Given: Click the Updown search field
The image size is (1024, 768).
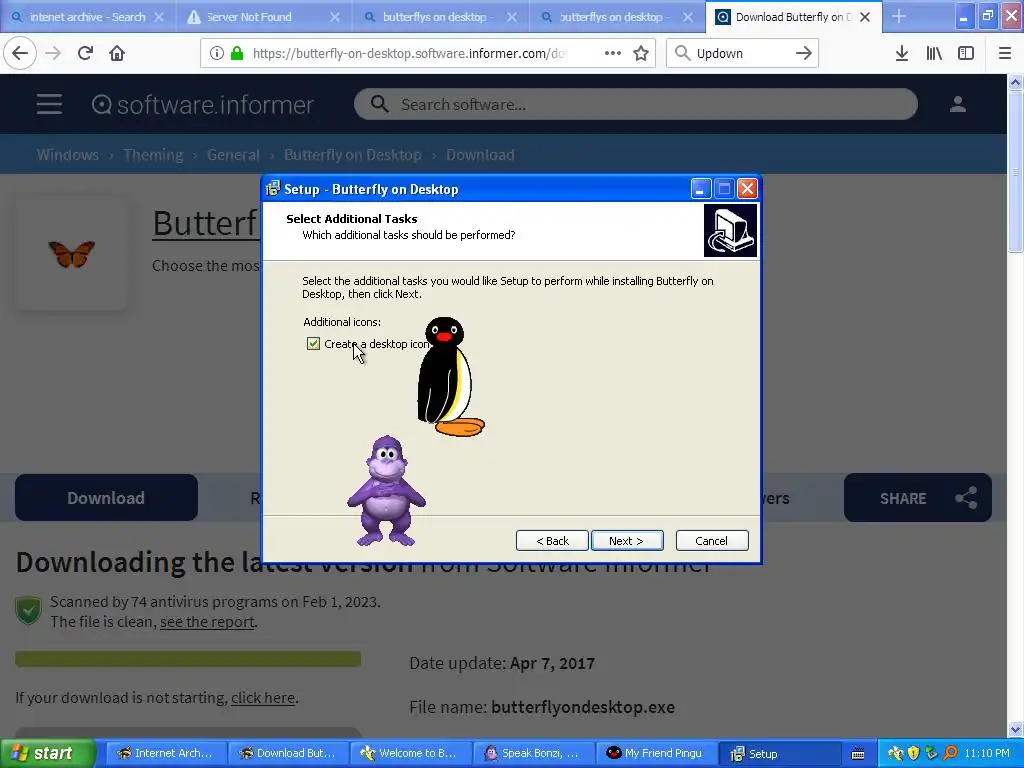Looking at the screenshot, I should click(x=743, y=53).
